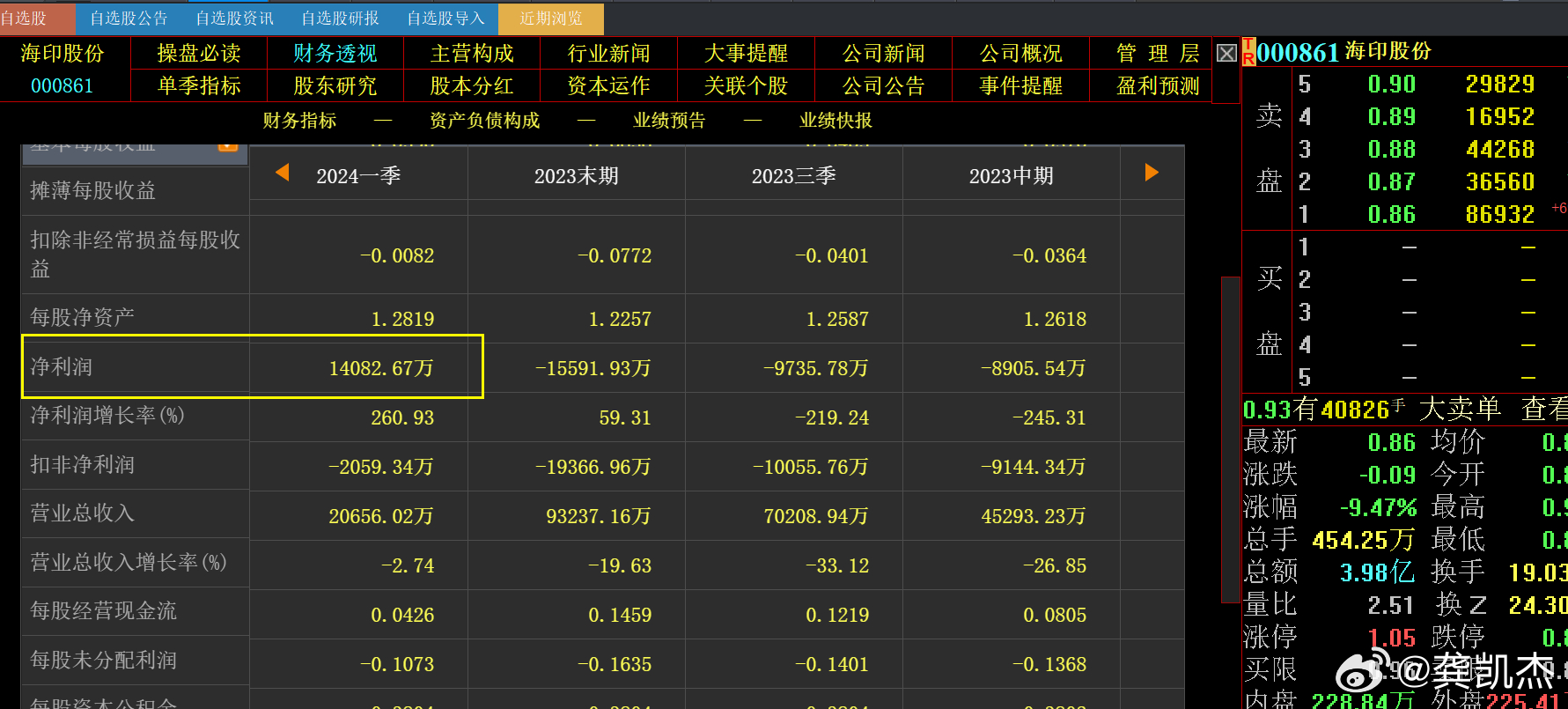Click the 财务指标 sub-link
Image resolution: width=1568 pixels, height=709 pixels.
tap(299, 121)
